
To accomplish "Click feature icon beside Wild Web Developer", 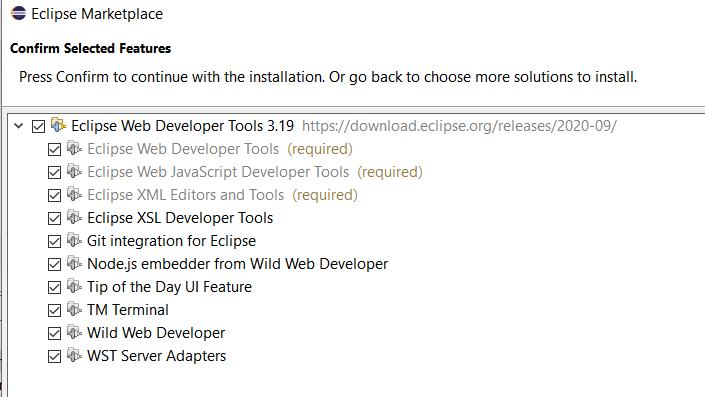I will tap(74, 332).
